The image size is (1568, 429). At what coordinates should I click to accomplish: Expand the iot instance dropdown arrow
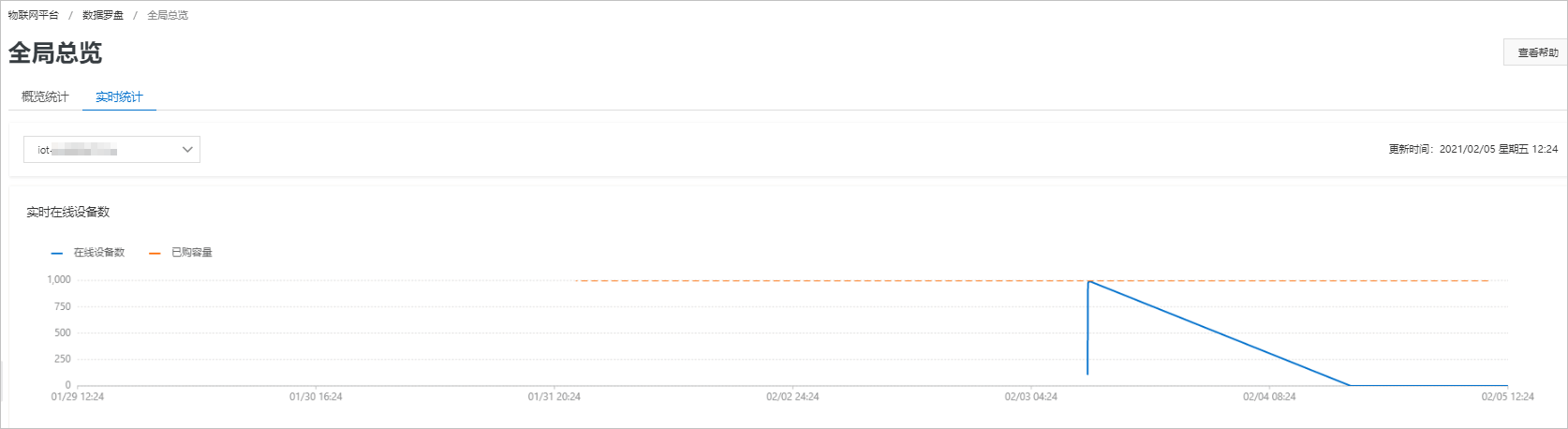click(187, 150)
